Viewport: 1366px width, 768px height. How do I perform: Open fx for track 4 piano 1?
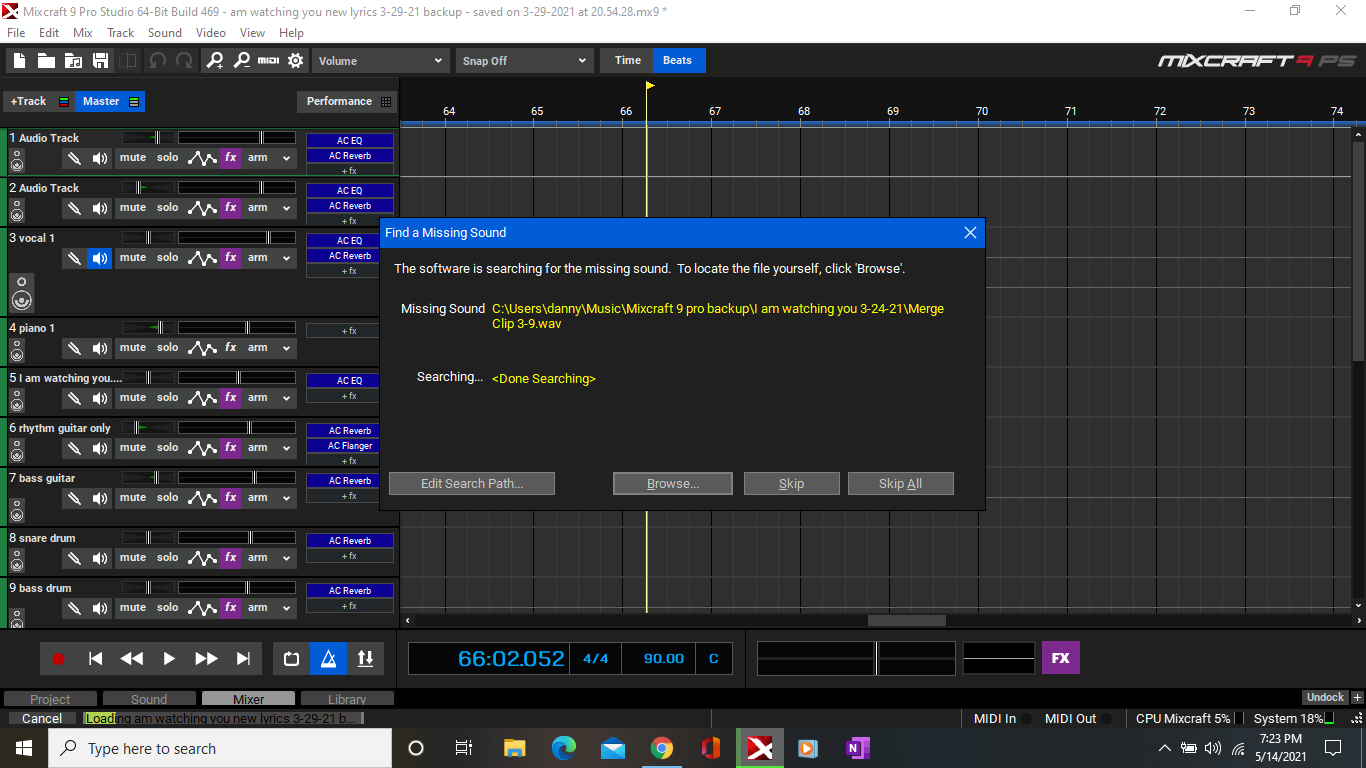[x=231, y=348]
